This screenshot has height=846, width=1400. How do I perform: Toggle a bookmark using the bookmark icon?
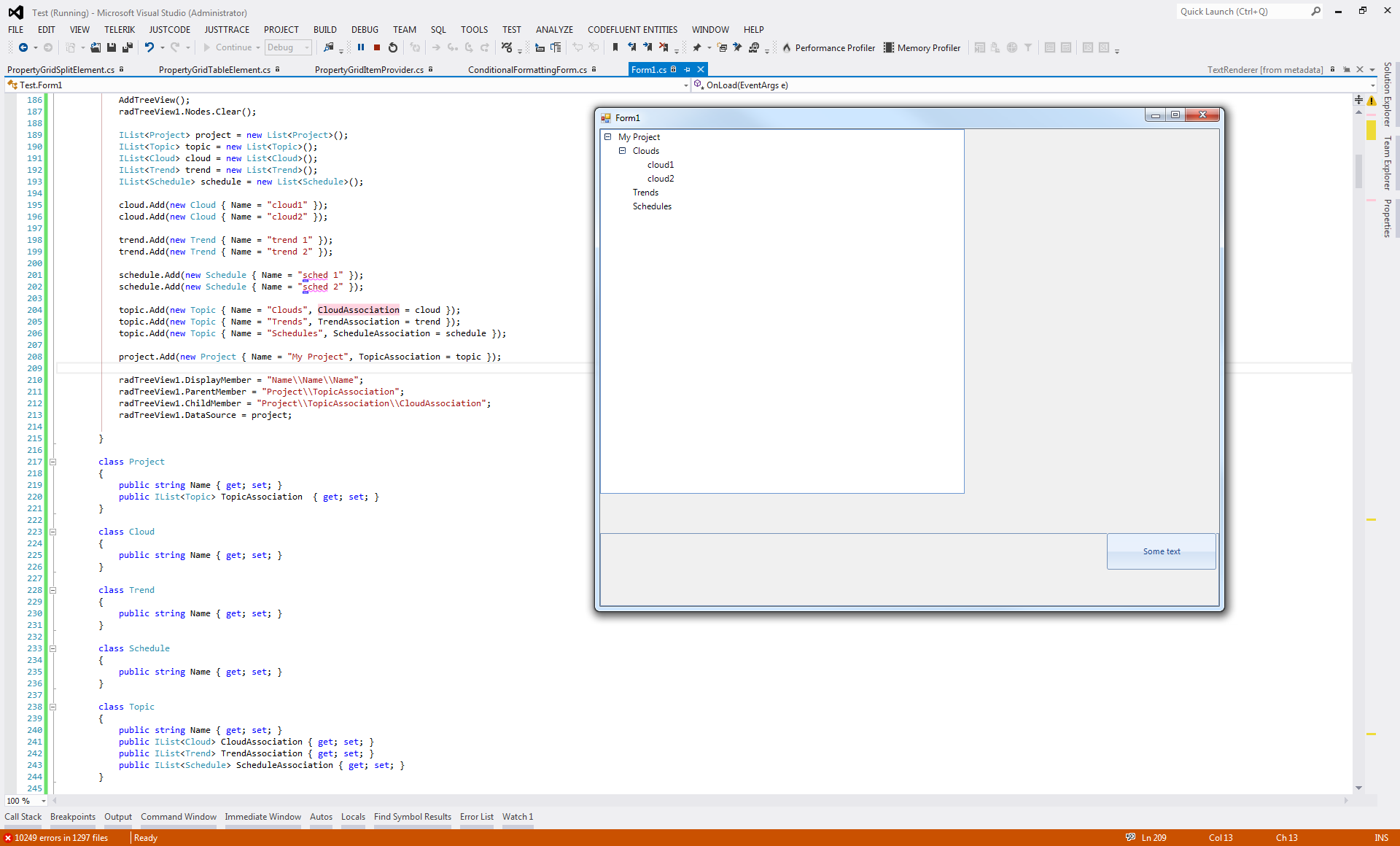tap(615, 47)
